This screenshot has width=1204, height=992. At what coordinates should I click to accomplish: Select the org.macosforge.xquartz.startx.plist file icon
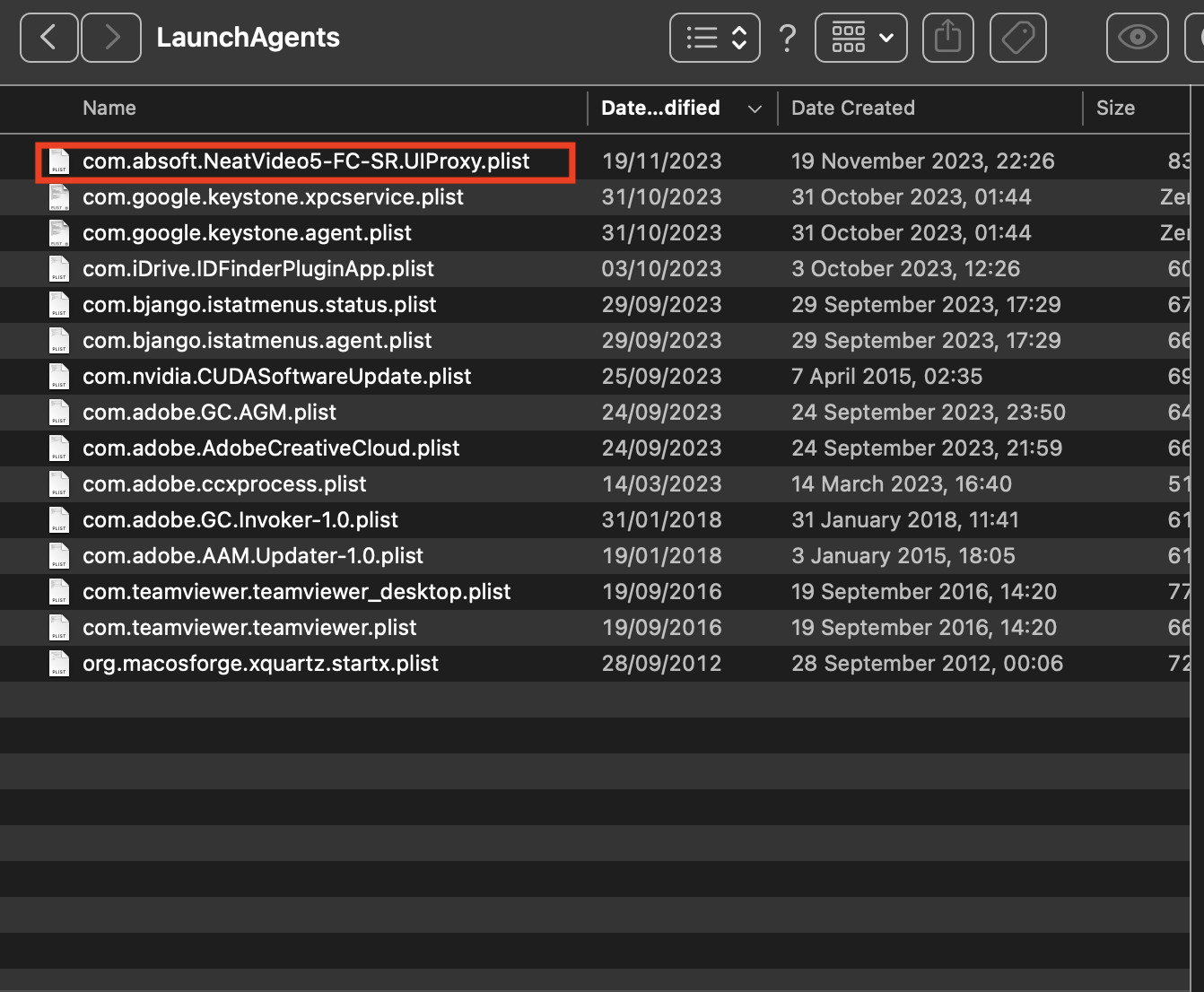click(59, 664)
